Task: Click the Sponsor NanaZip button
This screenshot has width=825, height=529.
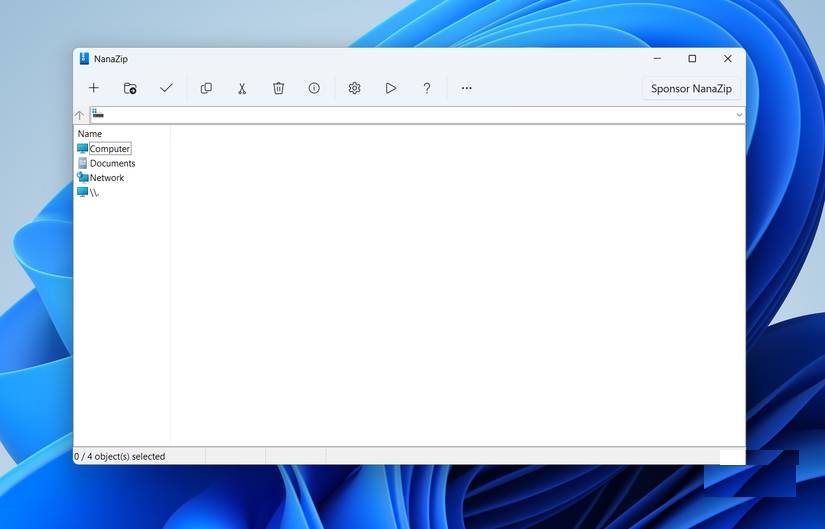Action: tap(691, 88)
